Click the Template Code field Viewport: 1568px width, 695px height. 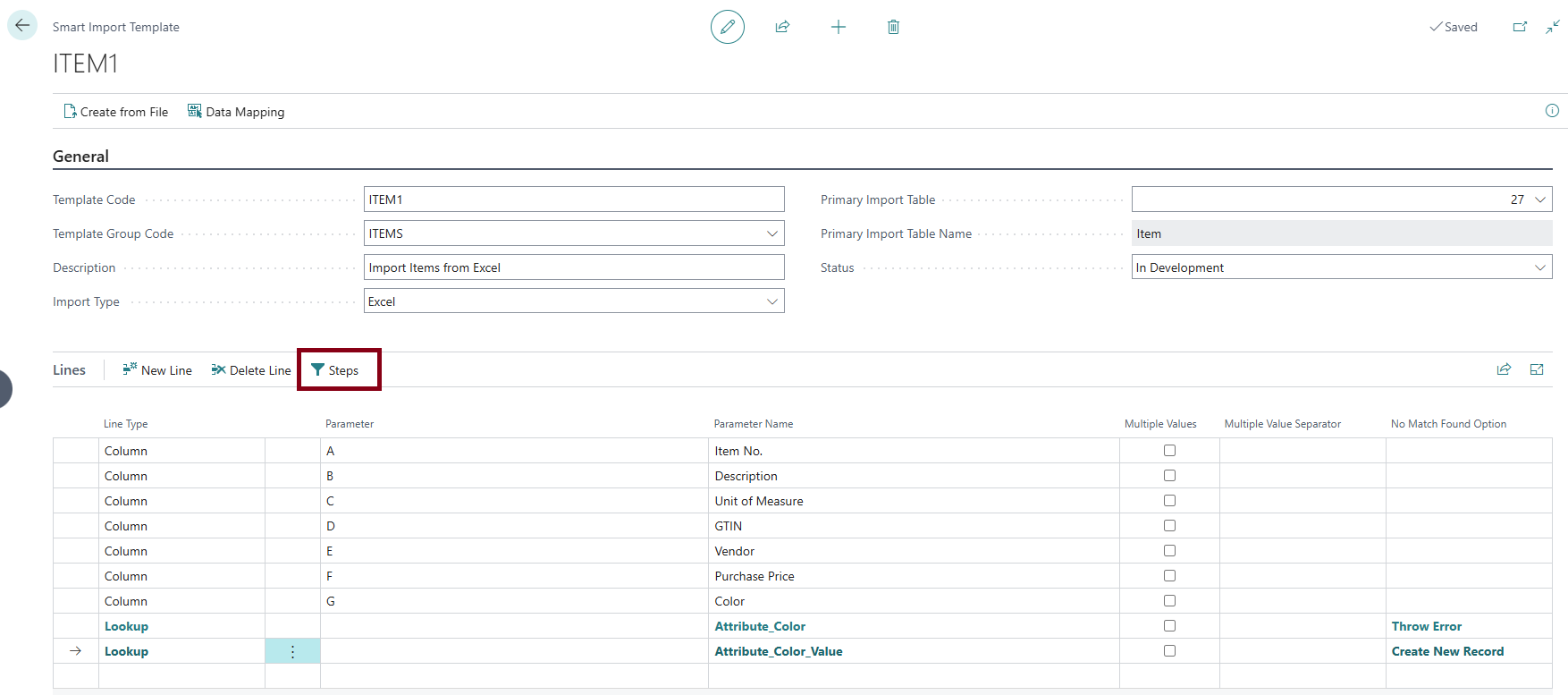click(574, 199)
